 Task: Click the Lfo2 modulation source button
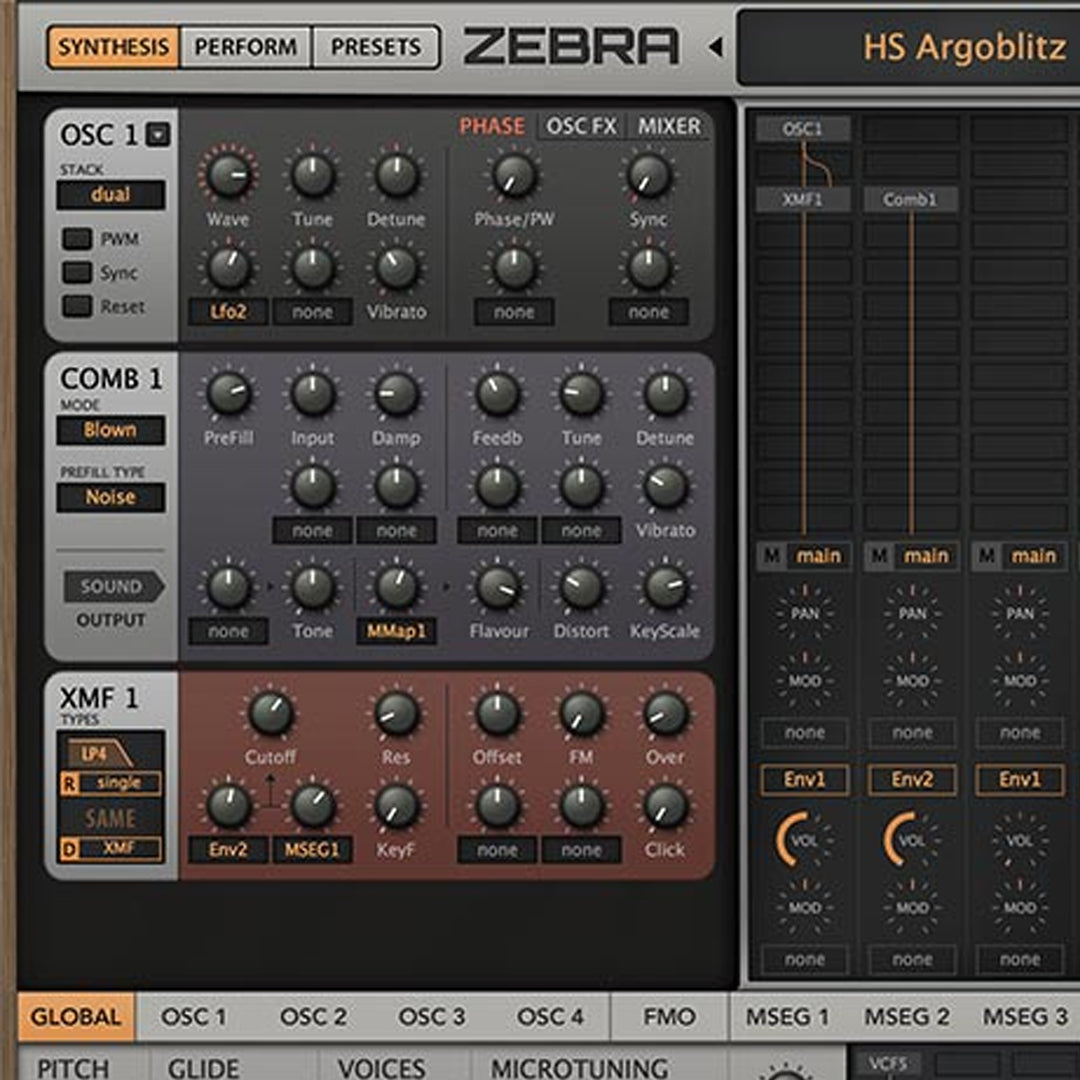click(228, 312)
